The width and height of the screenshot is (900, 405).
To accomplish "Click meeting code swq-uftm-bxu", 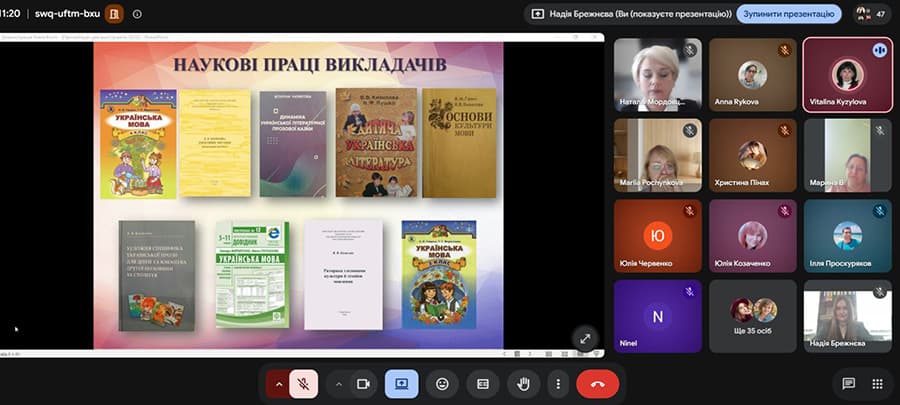I will [67, 14].
